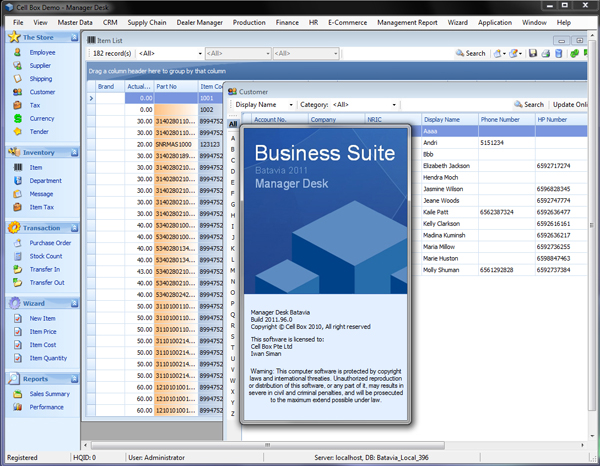Click Update Online button in Customer window

(569, 104)
